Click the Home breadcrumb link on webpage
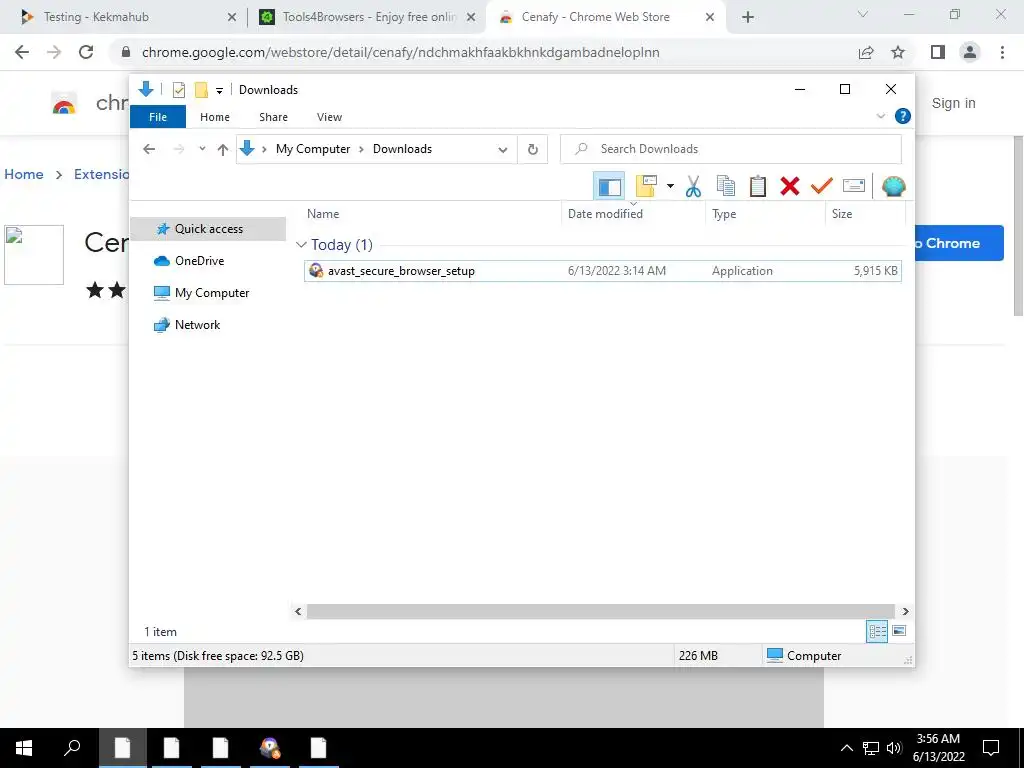 click(24, 174)
